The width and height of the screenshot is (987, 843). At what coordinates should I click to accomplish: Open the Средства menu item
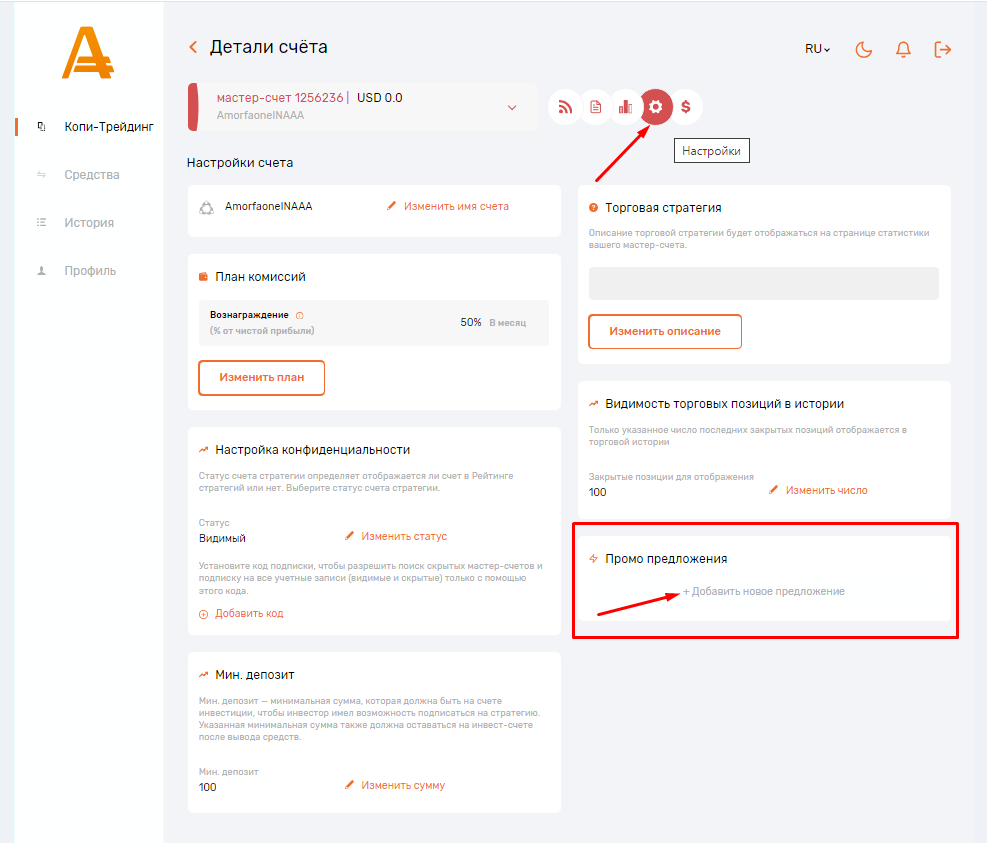pyautogui.click(x=91, y=175)
